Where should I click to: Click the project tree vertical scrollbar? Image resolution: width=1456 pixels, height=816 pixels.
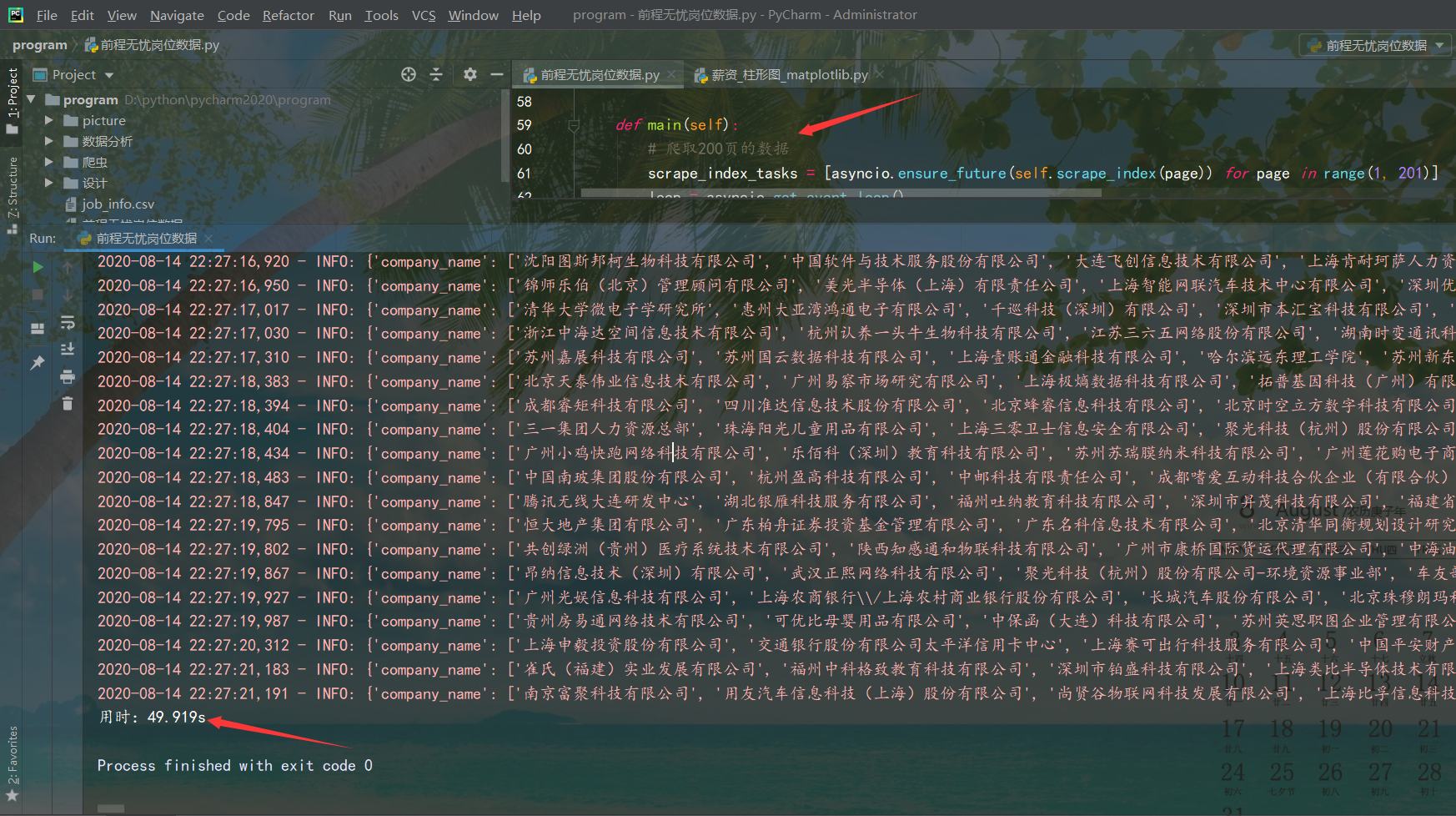(505, 135)
